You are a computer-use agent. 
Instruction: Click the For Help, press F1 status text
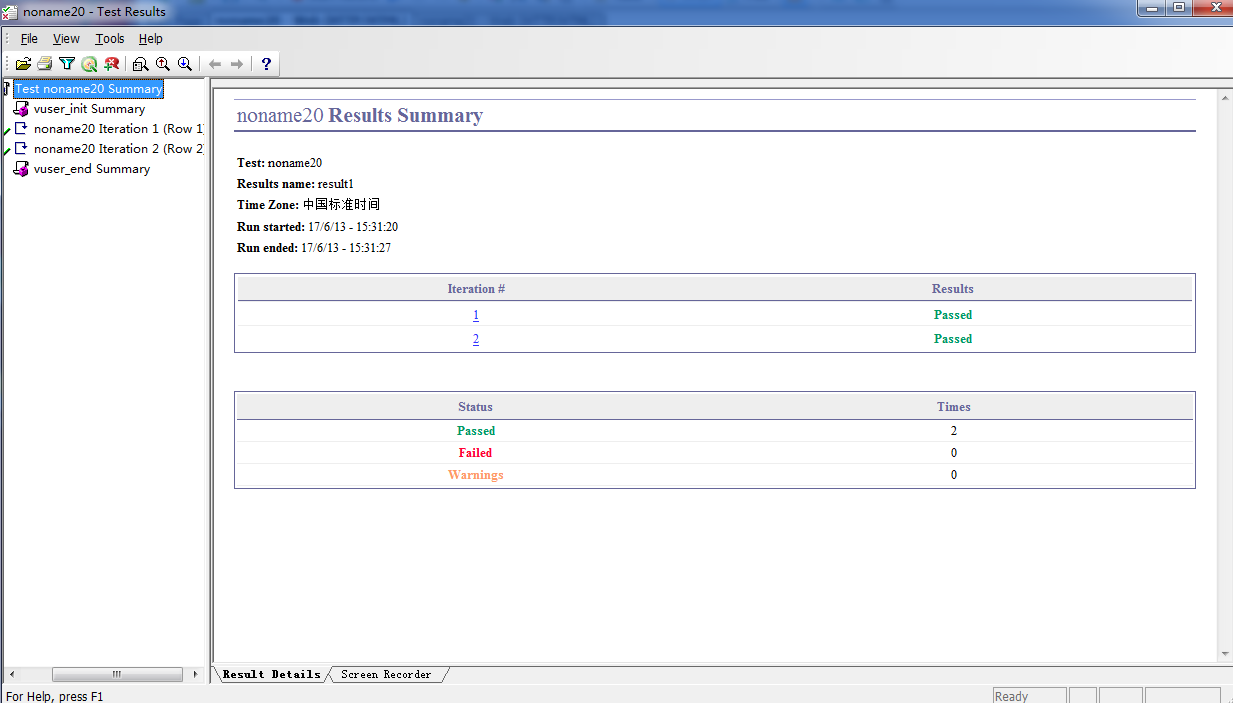[x=55, y=696]
